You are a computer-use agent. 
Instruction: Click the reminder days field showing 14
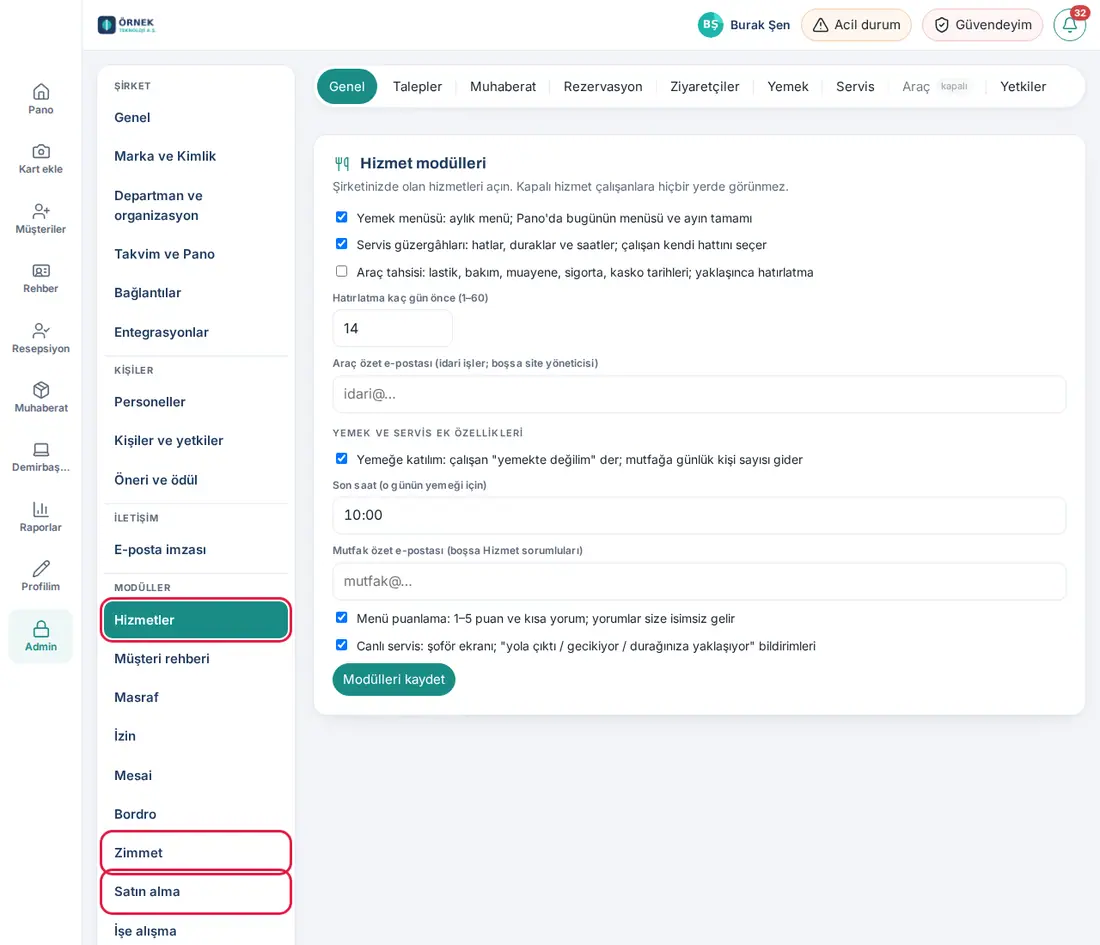[x=392, y=328]
